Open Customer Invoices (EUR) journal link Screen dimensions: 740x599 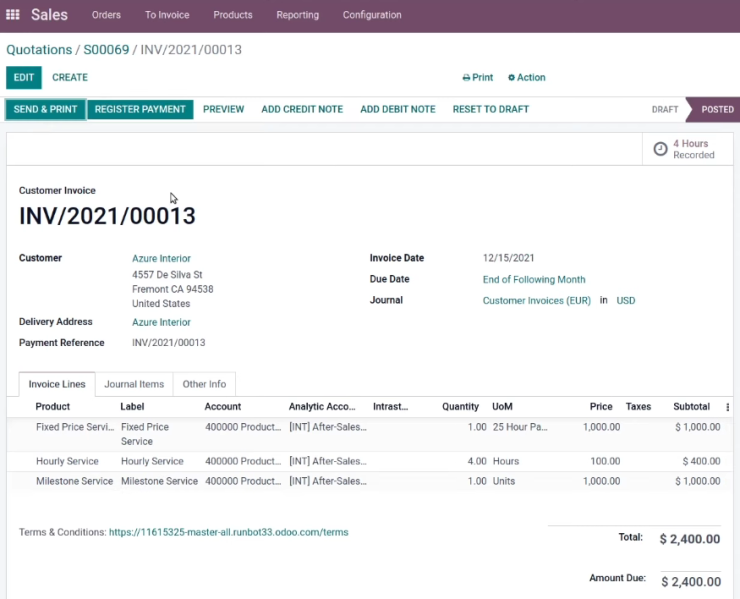pos(537,301)
